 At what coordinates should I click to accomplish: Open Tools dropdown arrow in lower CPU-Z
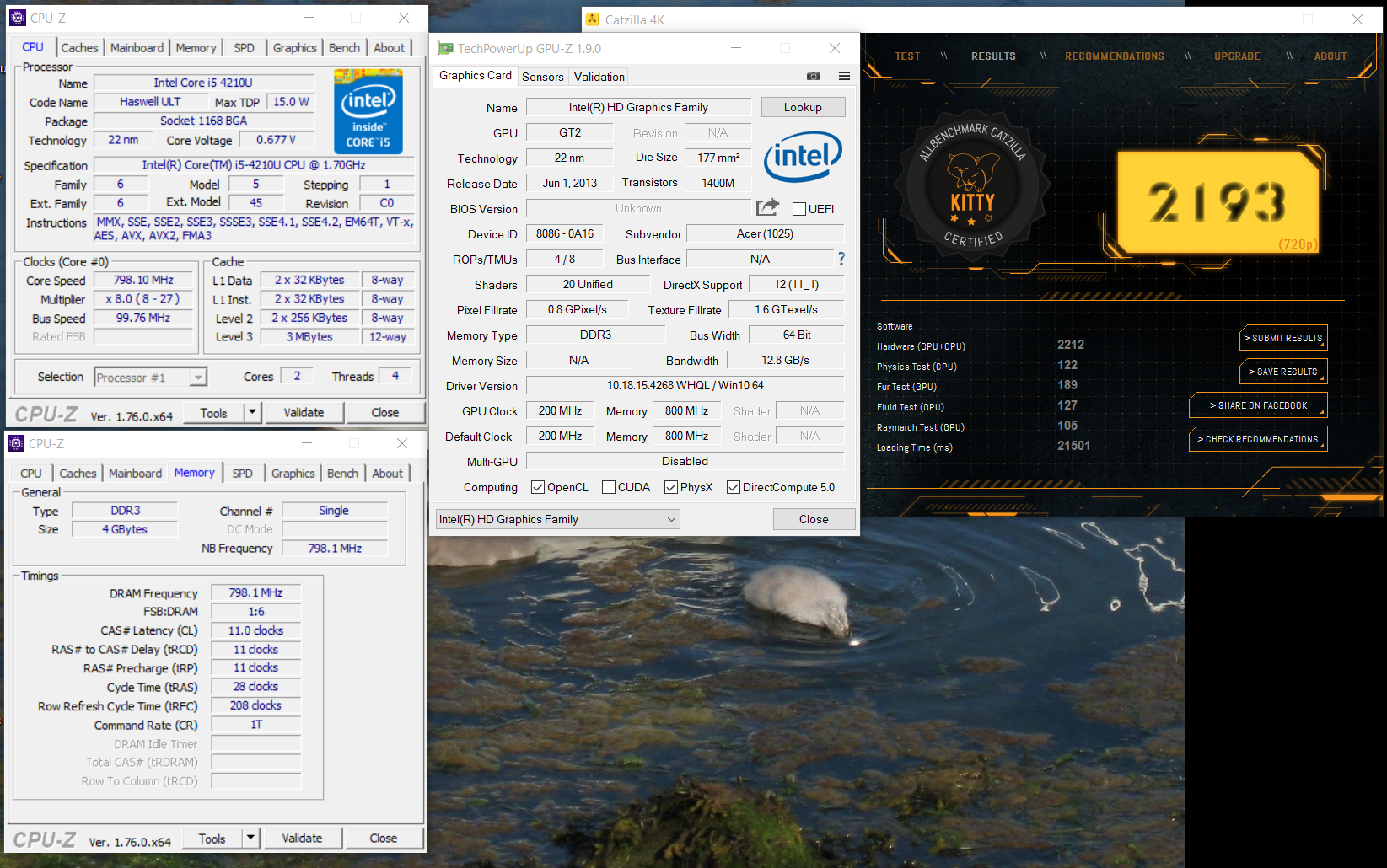coord(250,838)
